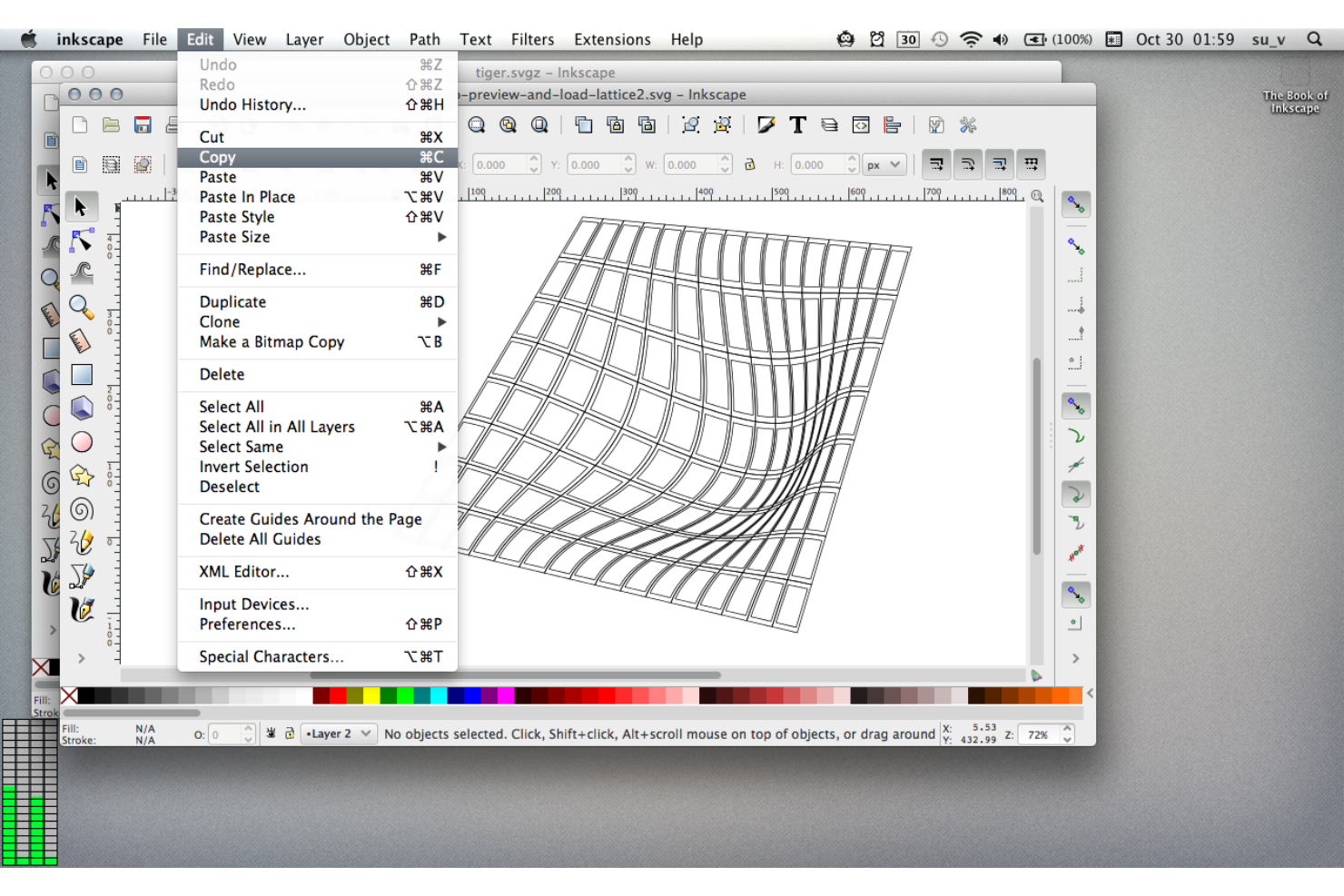This screenshot has height=896, width=1344.
Task: Select the 3D Box tool
Action: (82, 408)
